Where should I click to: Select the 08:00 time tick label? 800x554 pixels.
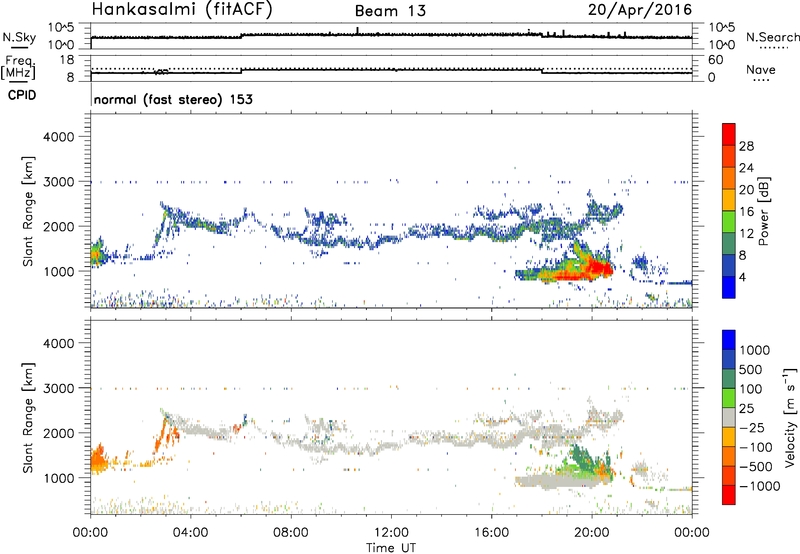click(x=291, y=533)
